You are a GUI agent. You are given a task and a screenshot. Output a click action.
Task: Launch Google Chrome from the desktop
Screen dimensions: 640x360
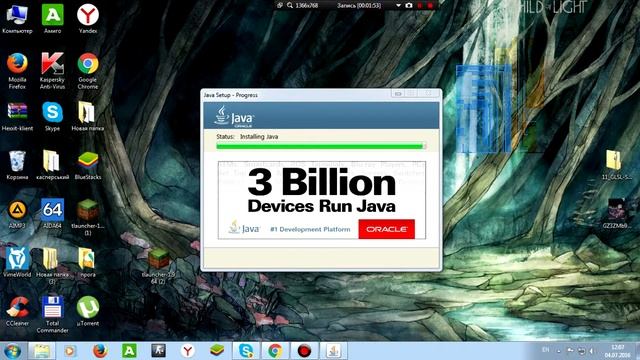coord(88,71)
